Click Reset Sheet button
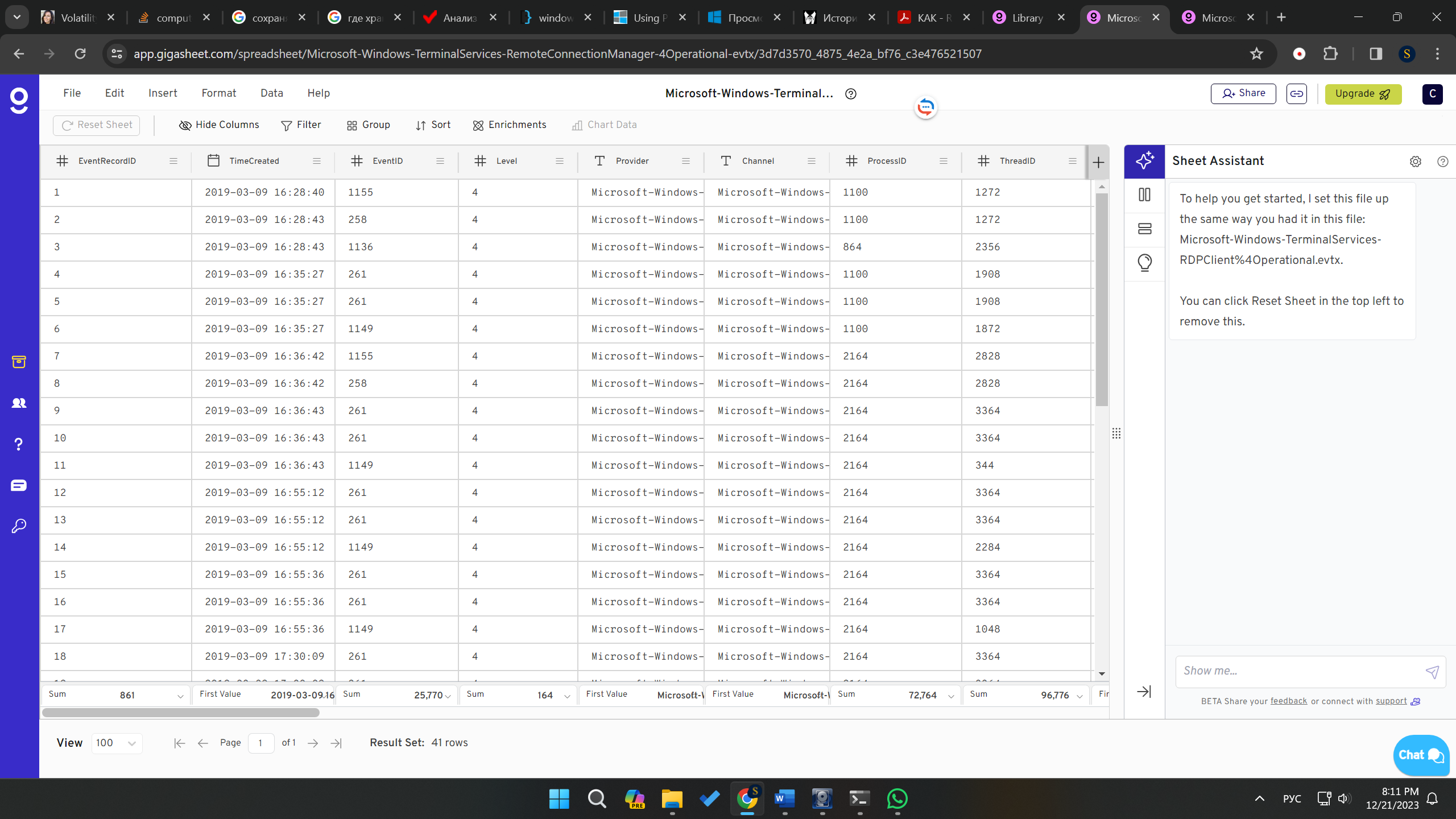1456x819 pixels. click(x=96, y=125)
